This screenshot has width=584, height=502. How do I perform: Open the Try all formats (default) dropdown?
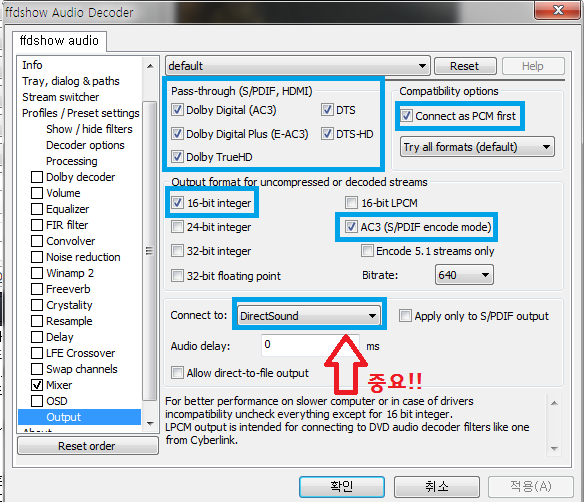[477, 147]
